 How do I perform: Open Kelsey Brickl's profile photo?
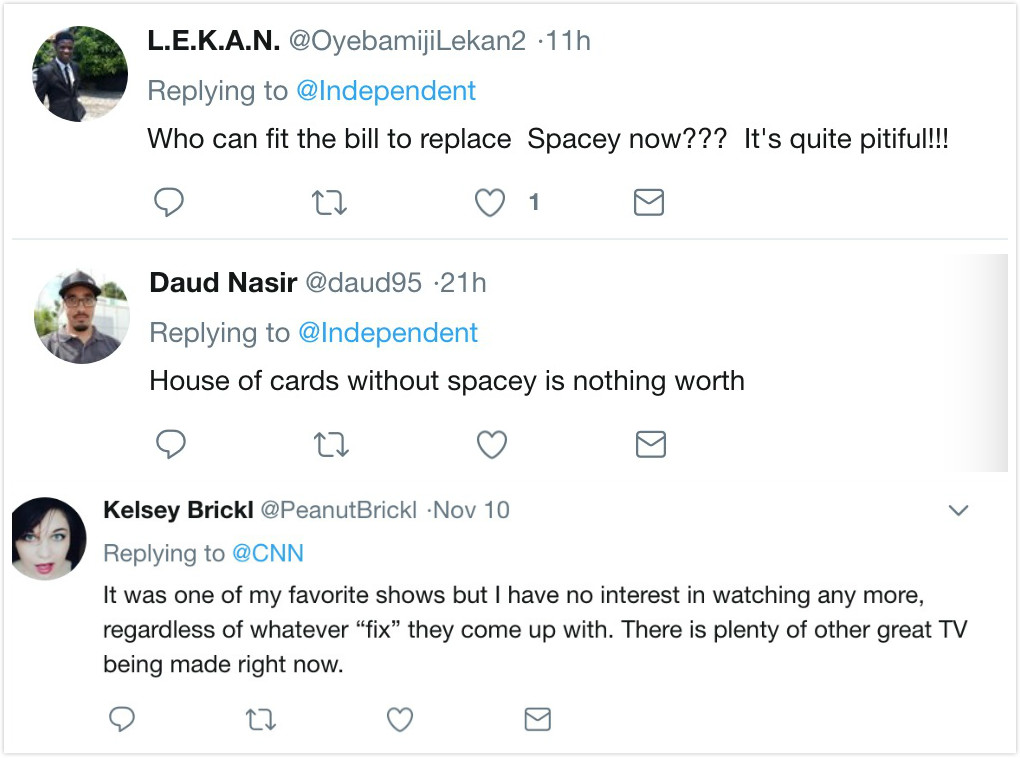[x=48, y=538]
